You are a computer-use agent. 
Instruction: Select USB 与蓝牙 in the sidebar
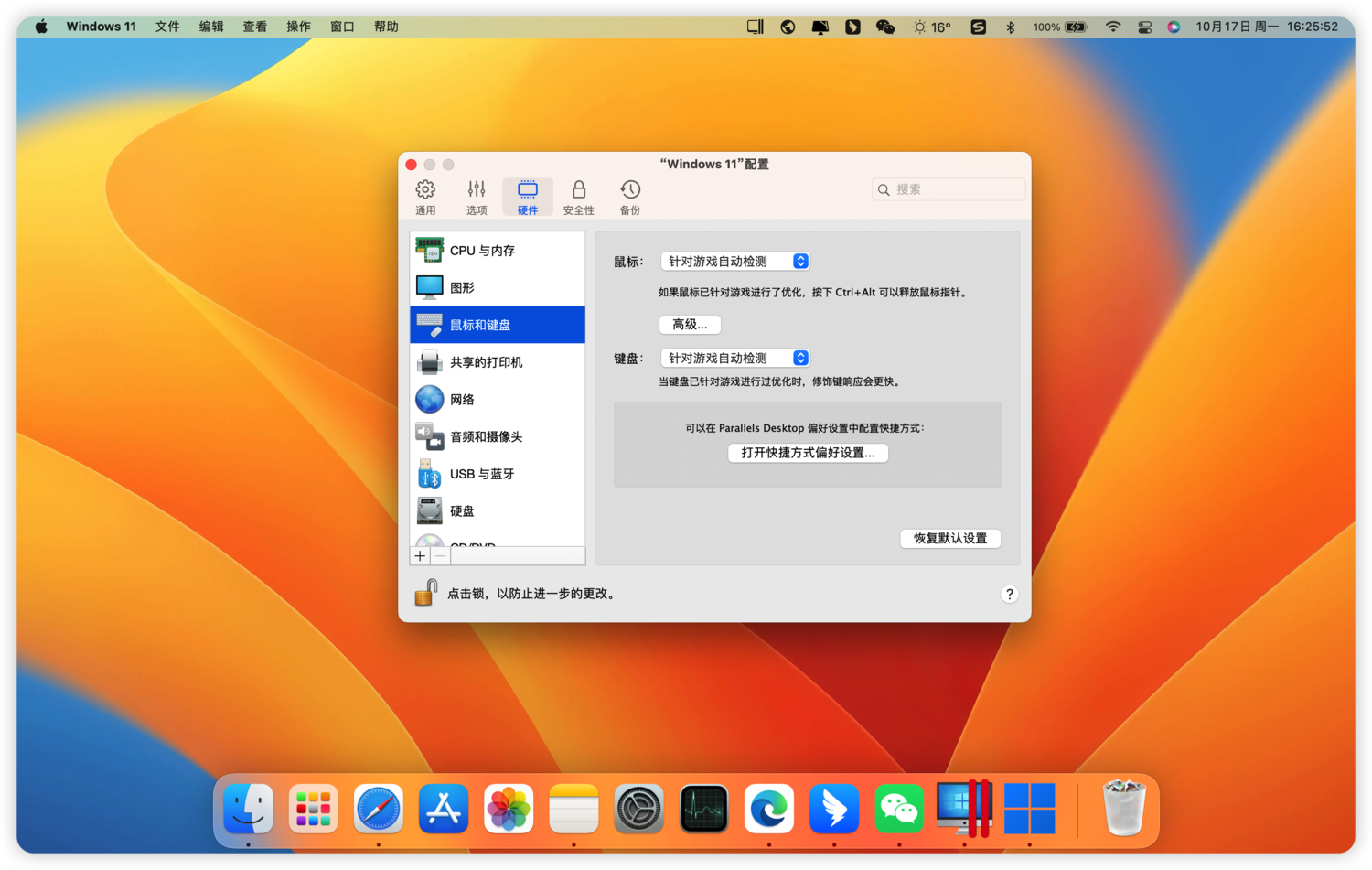(x=498, y=474)
